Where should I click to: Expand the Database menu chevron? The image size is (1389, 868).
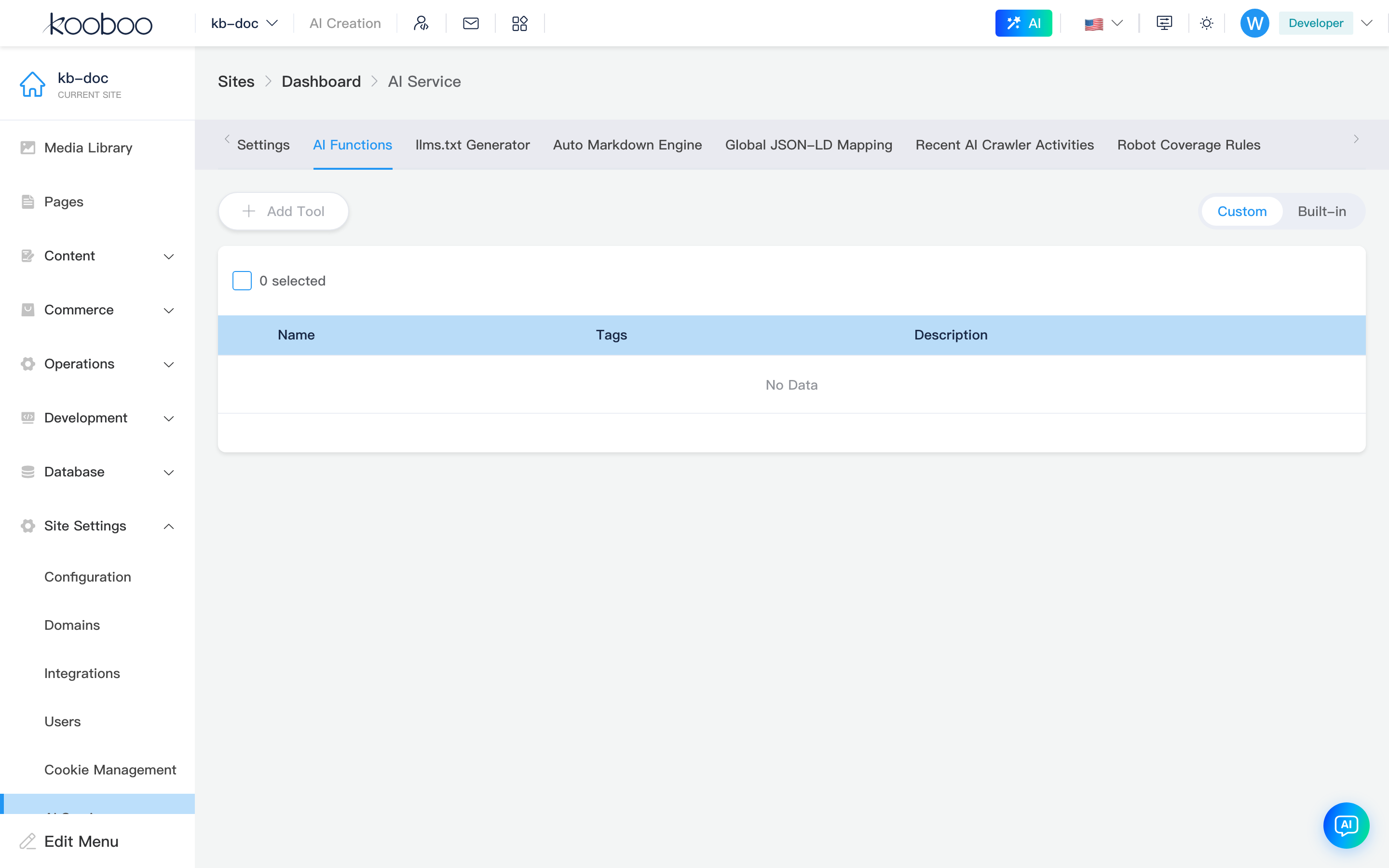(169, 472)
